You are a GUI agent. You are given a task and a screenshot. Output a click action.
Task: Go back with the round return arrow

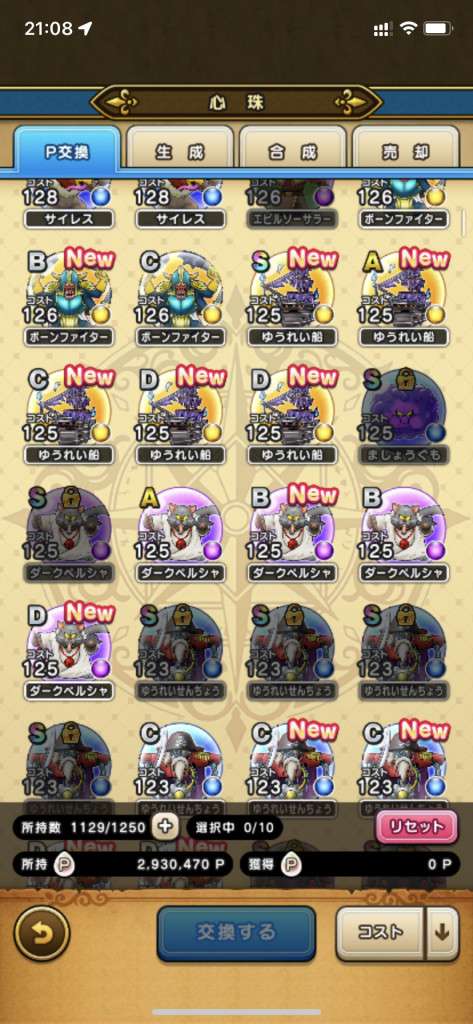coord(42,933)
